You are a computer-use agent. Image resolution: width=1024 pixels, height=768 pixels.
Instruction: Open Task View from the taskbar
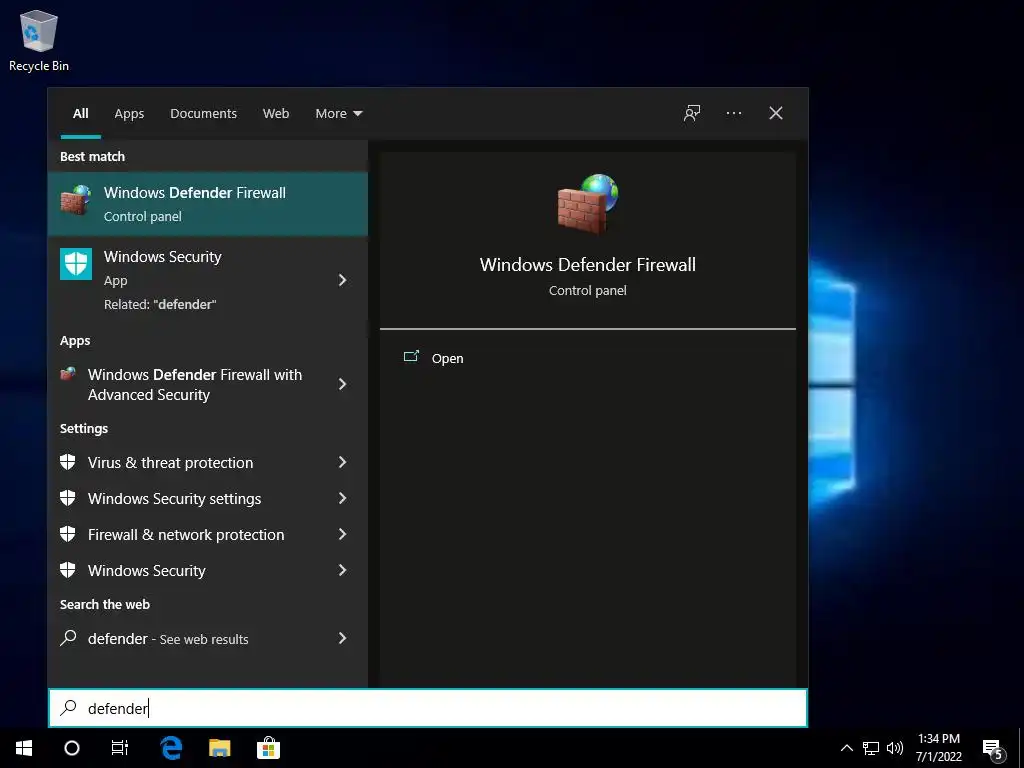tap(120, 748)
